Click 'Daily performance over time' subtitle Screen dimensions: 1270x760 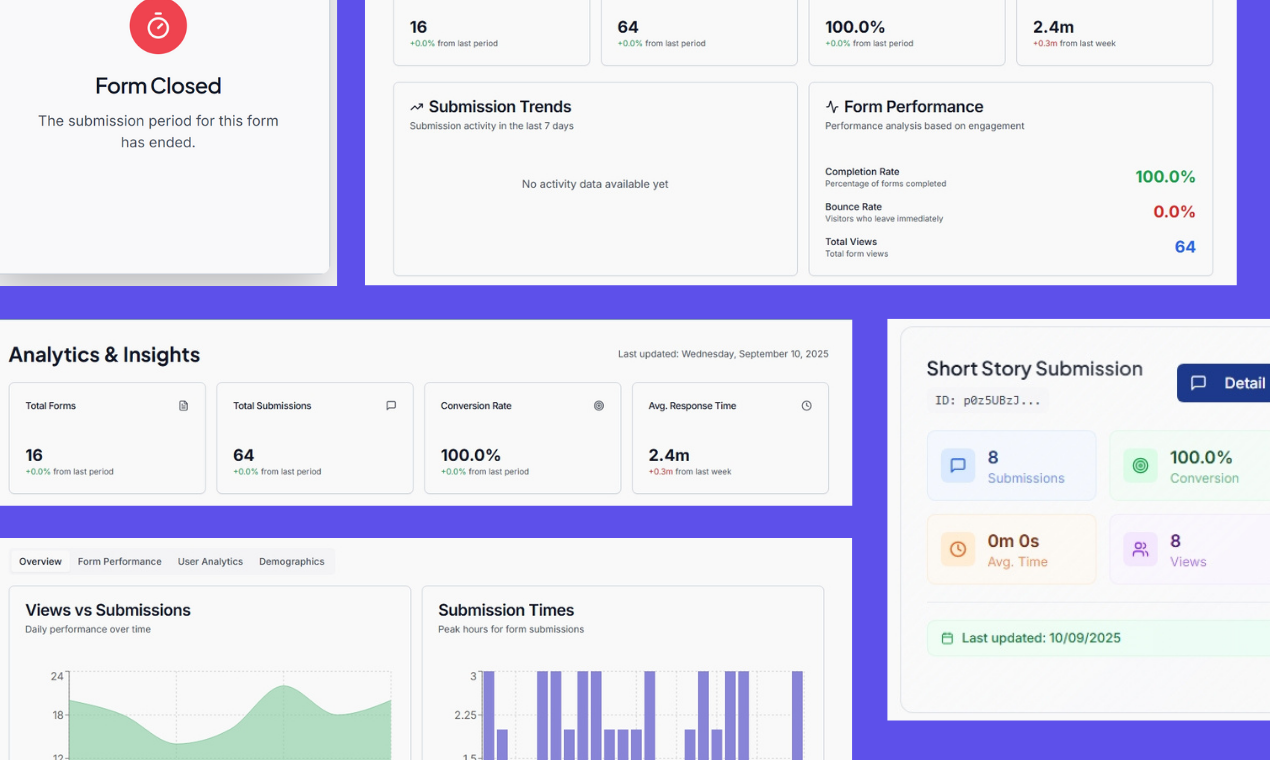tap(88, 629)
